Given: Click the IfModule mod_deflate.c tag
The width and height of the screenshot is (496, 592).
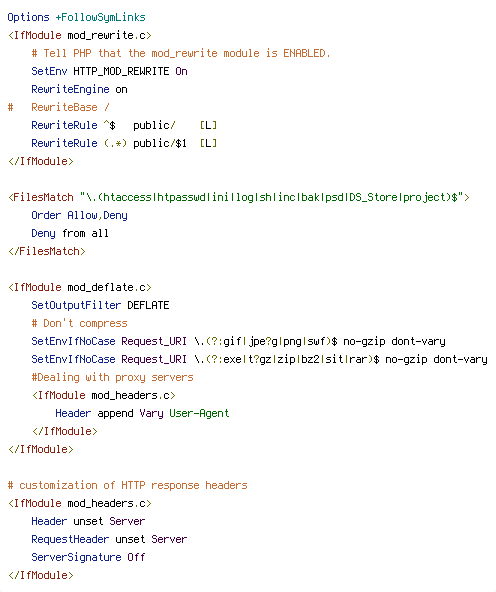Looking at the screenshot, I should tap(80, 287).
